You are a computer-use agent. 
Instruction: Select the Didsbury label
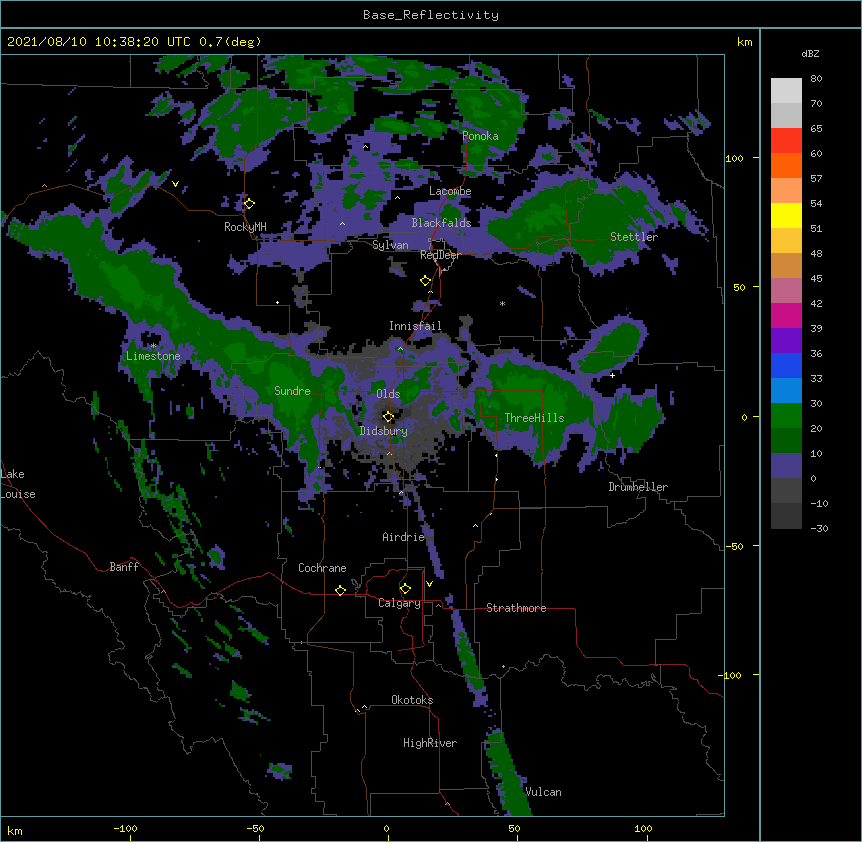[x=383, y=431]
